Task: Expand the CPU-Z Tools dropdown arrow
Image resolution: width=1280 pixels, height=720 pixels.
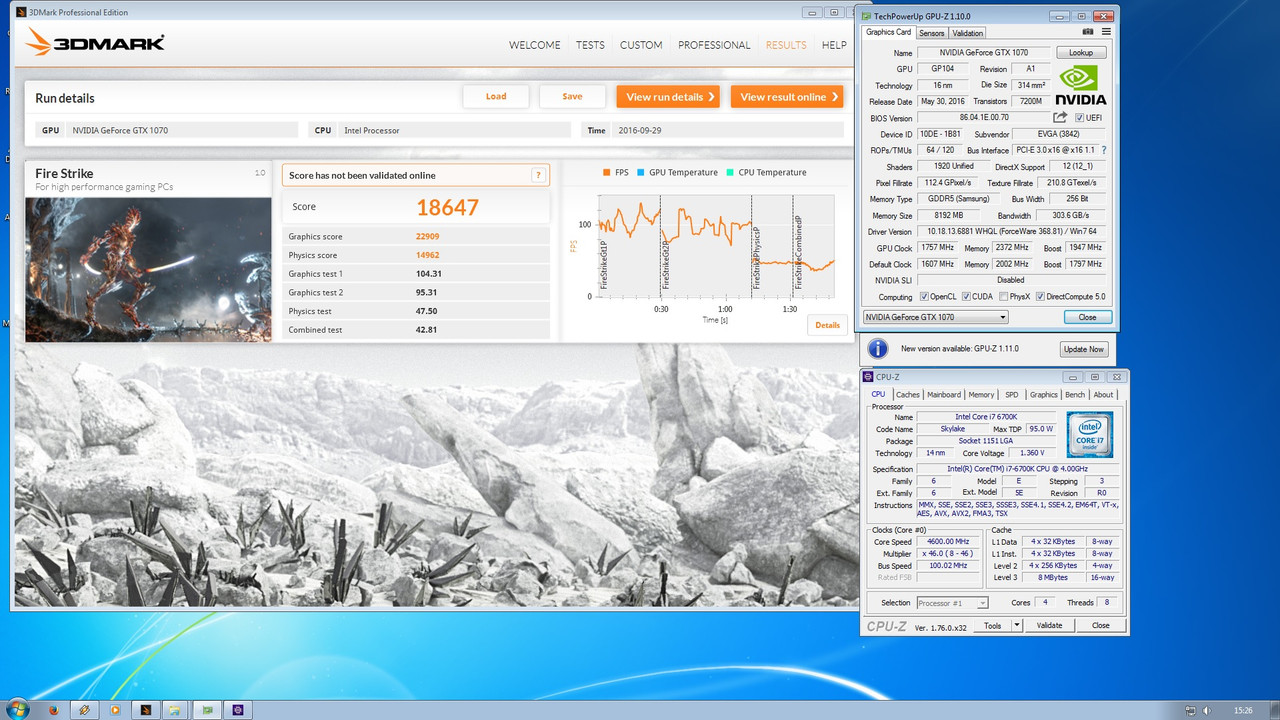Action: point(1017,625)
